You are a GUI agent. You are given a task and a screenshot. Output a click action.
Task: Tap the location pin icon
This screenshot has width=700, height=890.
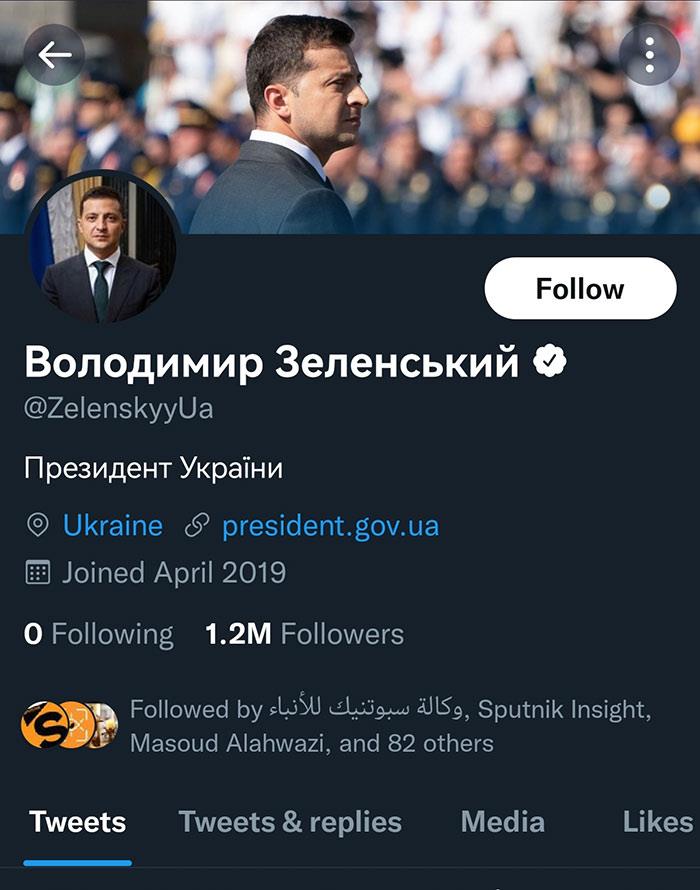click(x=38, y=525)
